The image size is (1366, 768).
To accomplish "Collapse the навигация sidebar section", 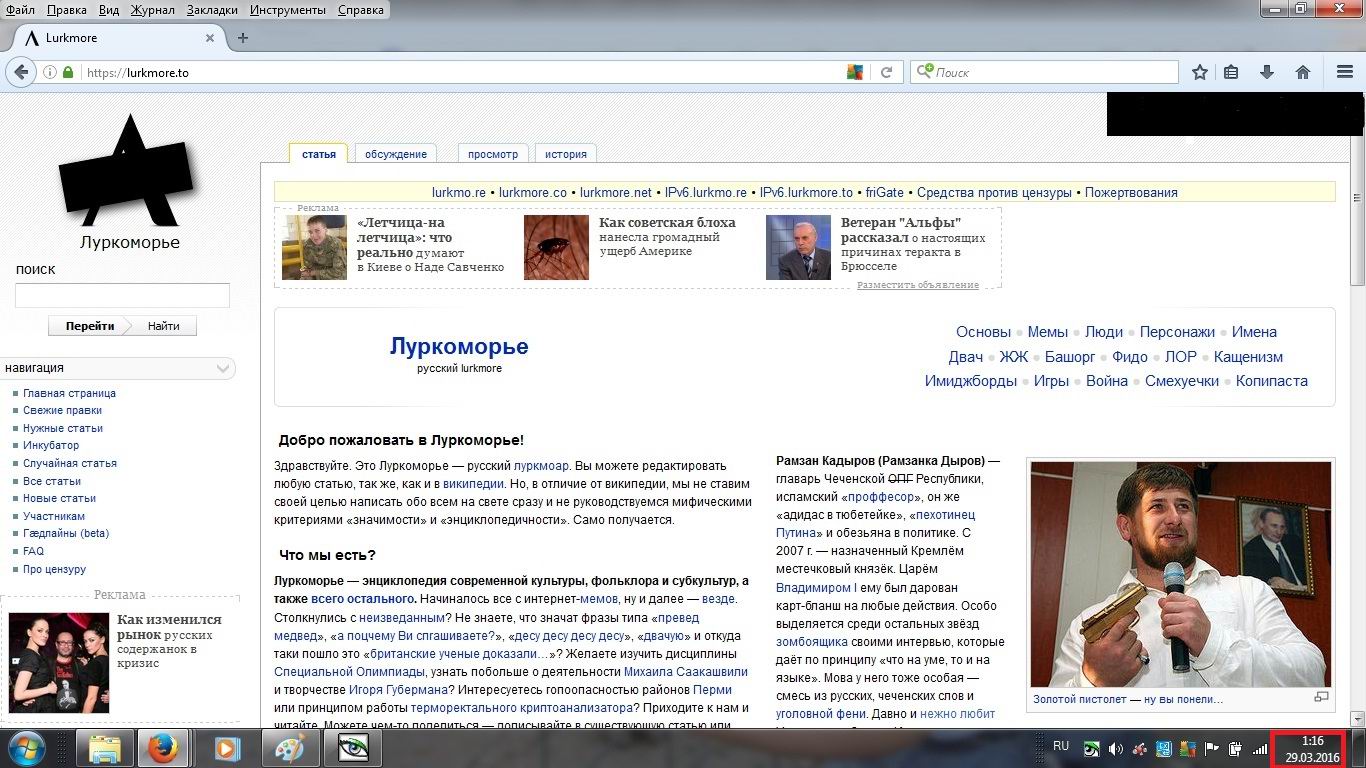I will 224,368.
